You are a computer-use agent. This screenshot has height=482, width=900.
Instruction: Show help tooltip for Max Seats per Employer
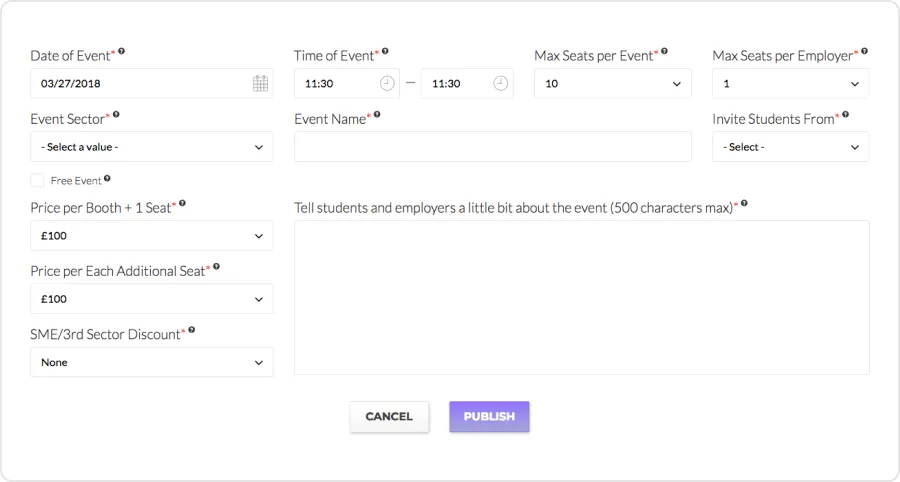864,51
